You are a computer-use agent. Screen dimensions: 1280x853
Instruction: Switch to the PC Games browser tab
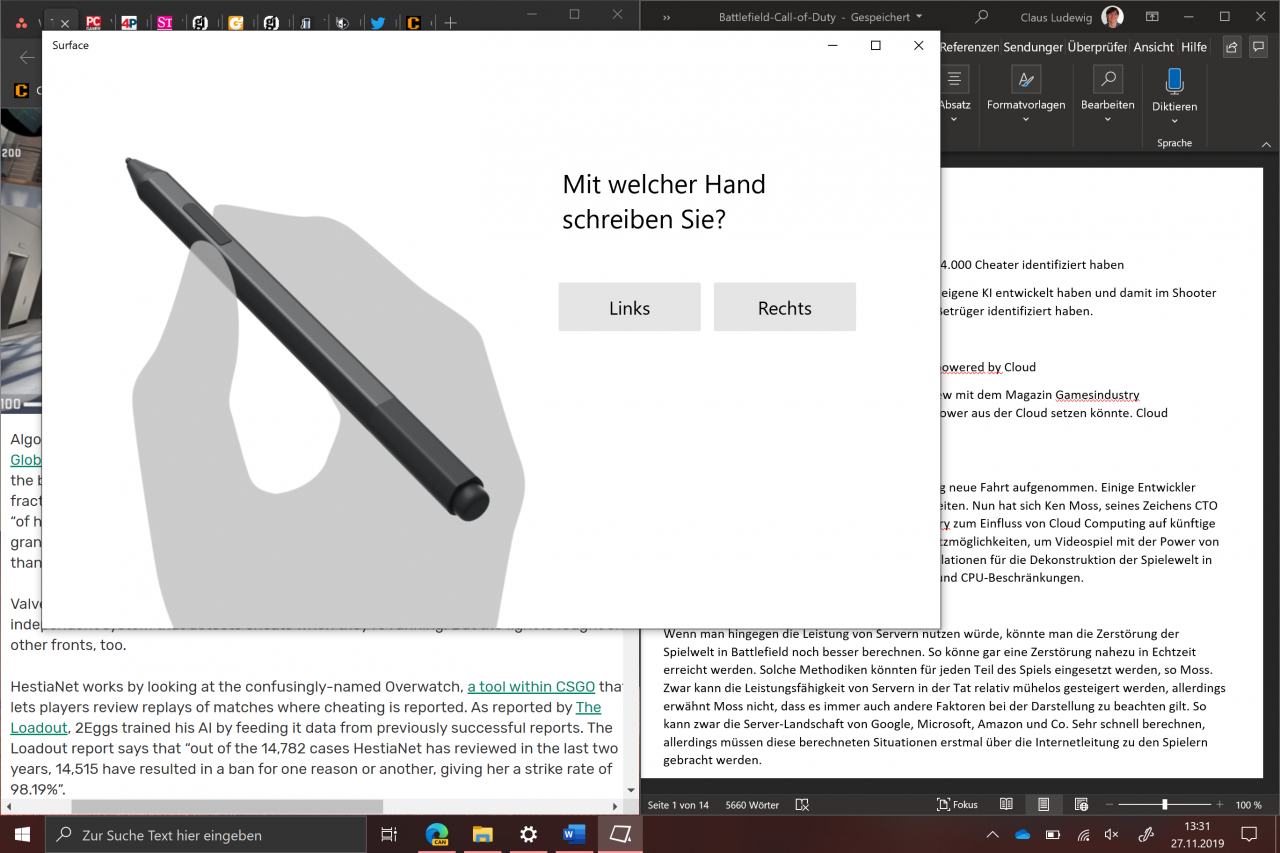point(93,22)
